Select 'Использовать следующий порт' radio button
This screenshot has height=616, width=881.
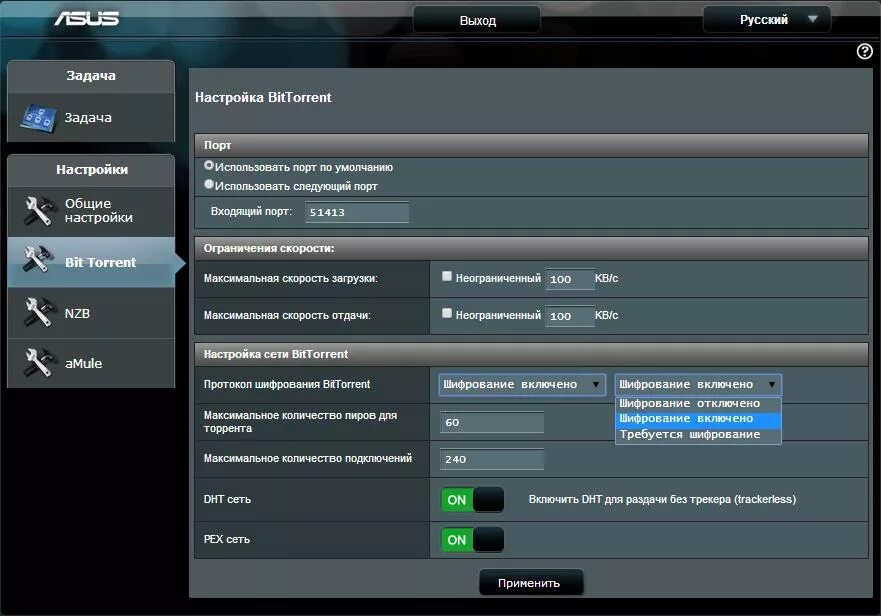pos(209,184)
